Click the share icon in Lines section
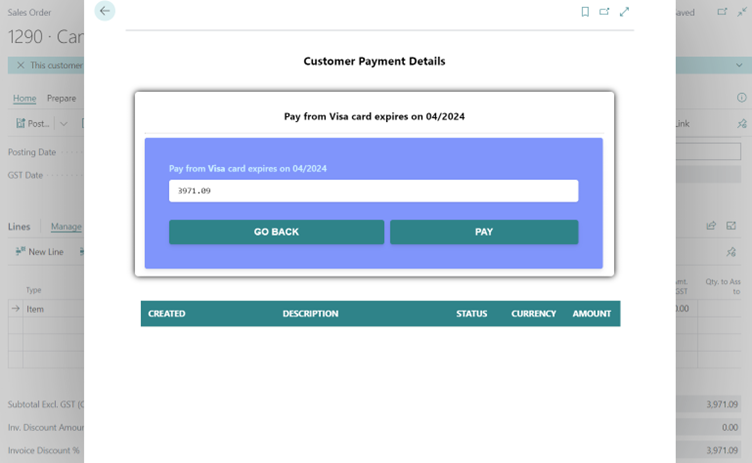The height and width of the screenshot is (463, 752). (711, 226)
